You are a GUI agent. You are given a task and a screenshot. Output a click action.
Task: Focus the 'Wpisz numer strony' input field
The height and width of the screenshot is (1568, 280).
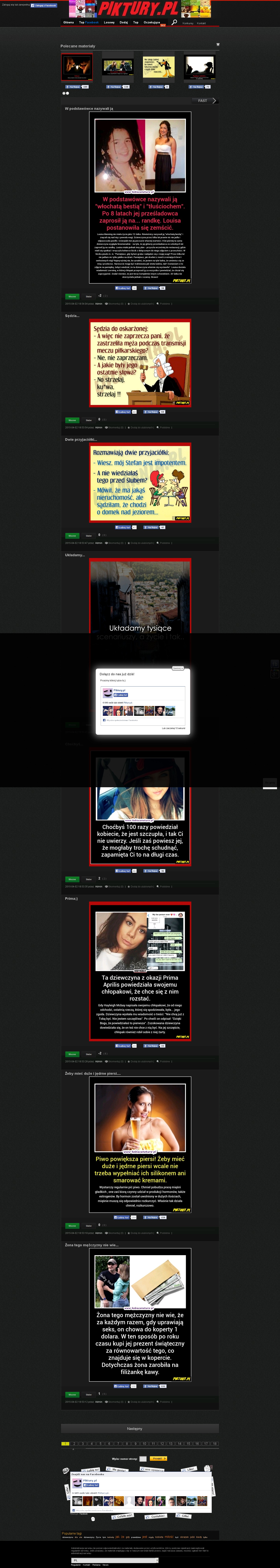pyautogui.click(x=143, y=1459)
